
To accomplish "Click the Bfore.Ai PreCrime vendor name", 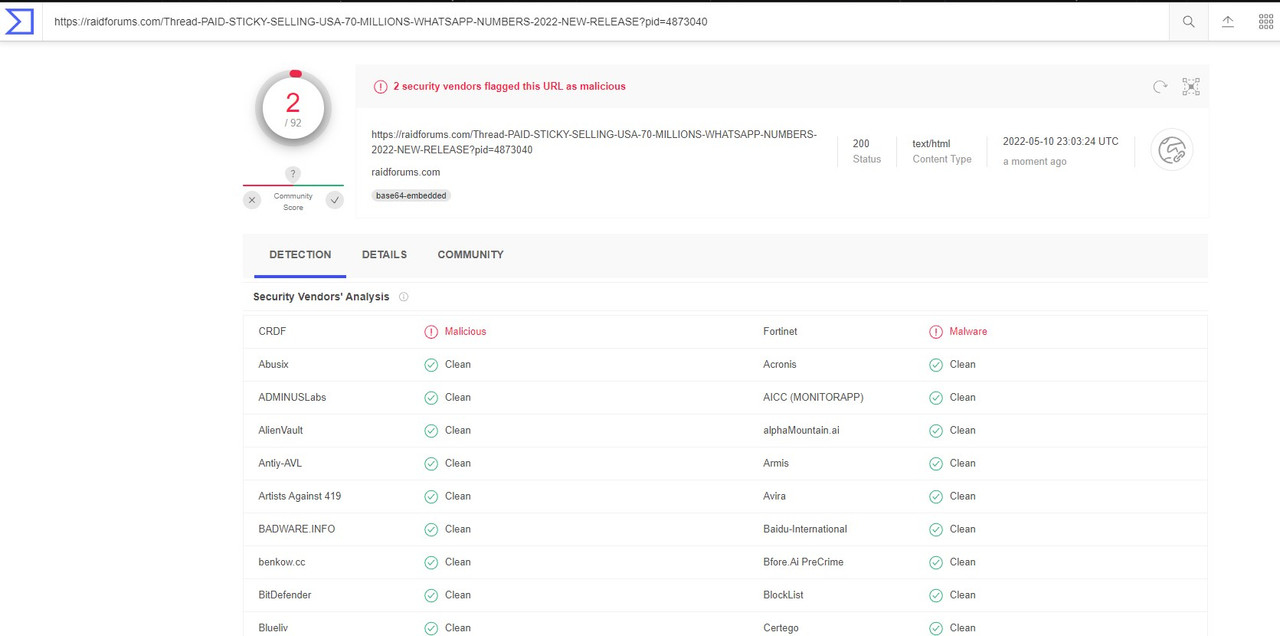I will pyautogui.click(x=803, y=563).
